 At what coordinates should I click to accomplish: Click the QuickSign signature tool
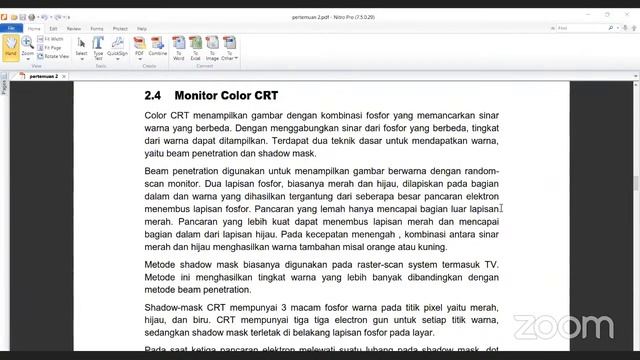(x=117, y=45)
